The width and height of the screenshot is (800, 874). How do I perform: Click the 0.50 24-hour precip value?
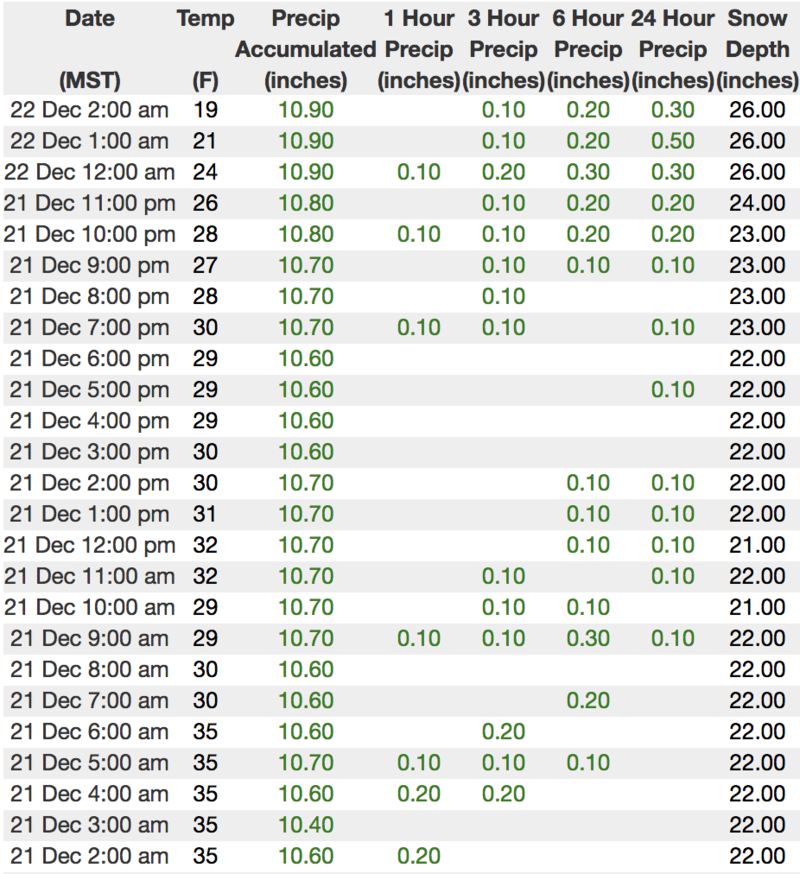coord(673,141)
